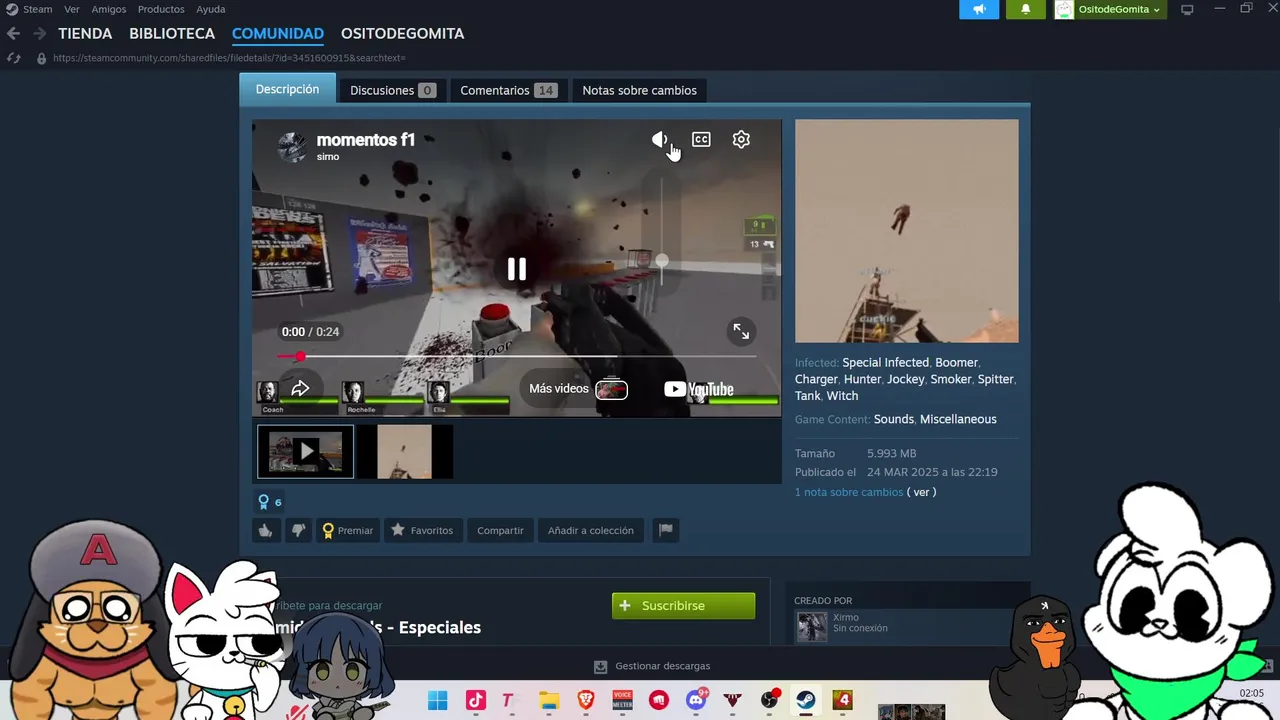Open the COMUNIDAD section
Screen dimensions: 1280x720
point(278,33)
